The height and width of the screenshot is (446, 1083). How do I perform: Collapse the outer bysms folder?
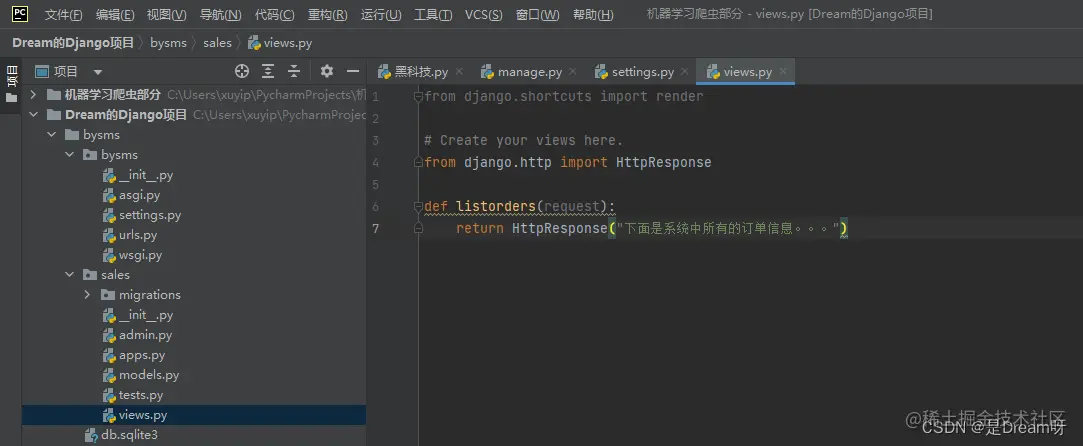(51, 135)
